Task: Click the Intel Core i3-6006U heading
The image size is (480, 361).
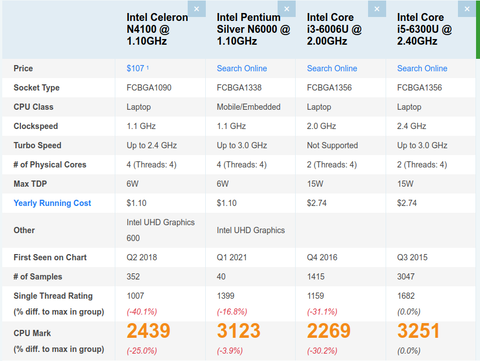Action: (x=334, y=29)
